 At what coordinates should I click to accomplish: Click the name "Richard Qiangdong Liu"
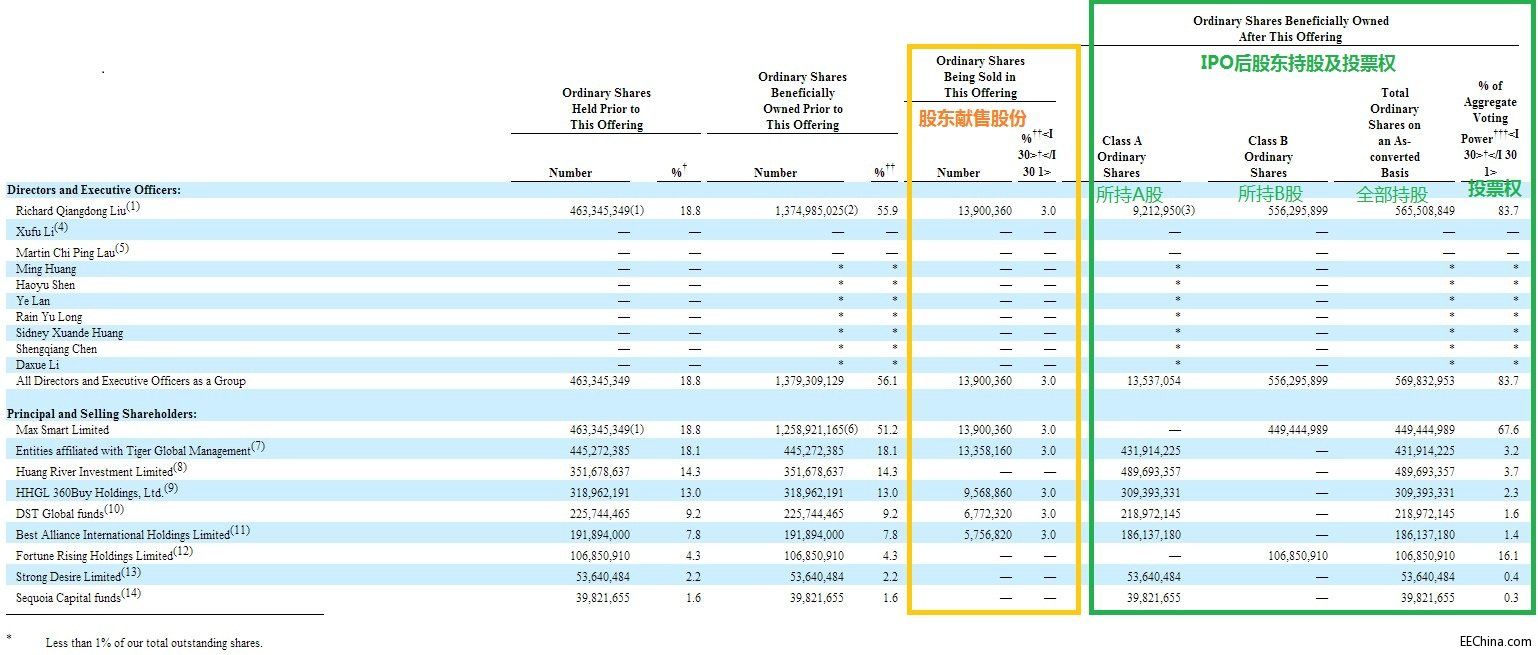click(x=72, y=211)
